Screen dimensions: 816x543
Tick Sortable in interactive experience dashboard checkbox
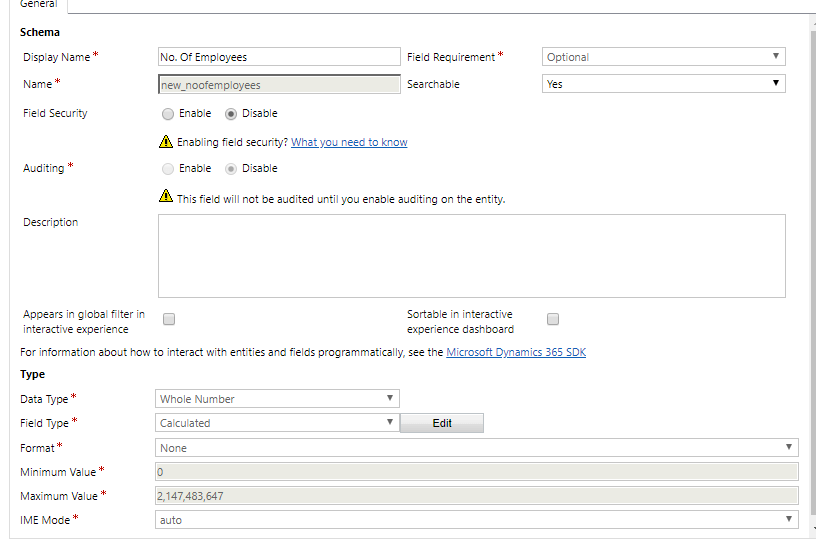tap(553, 319)
